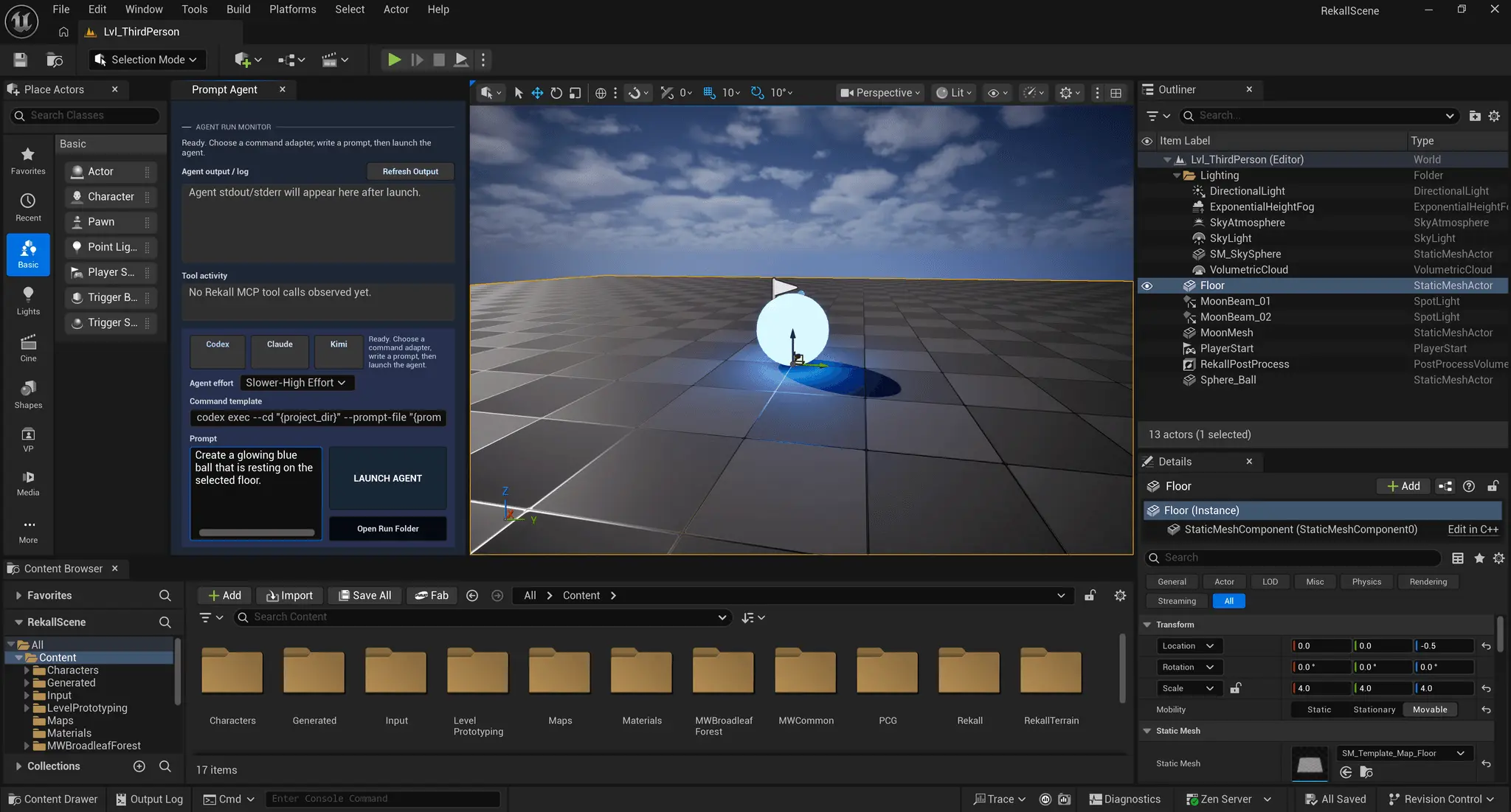Open the Agent effort Slower-High Effort dropdown

coord(296,383)
